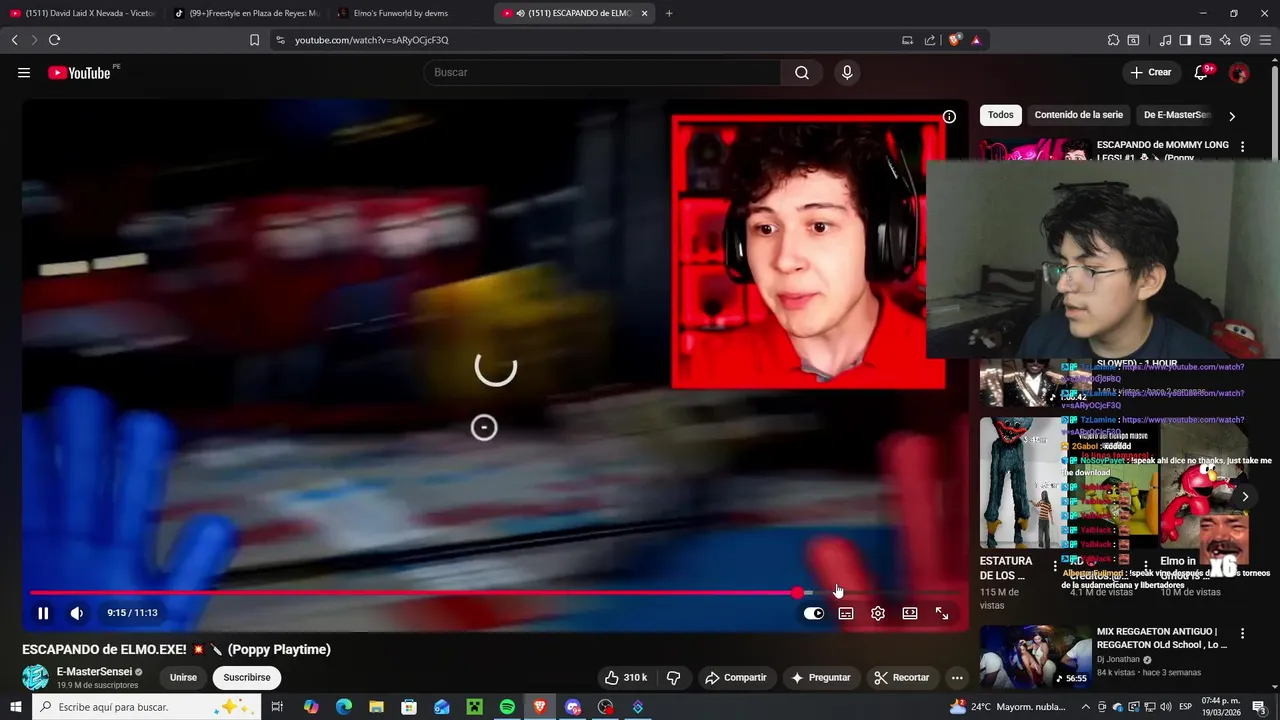Open Brave Shields lion icon
This screenshot has height=720, width=1280.
[955, 40]
